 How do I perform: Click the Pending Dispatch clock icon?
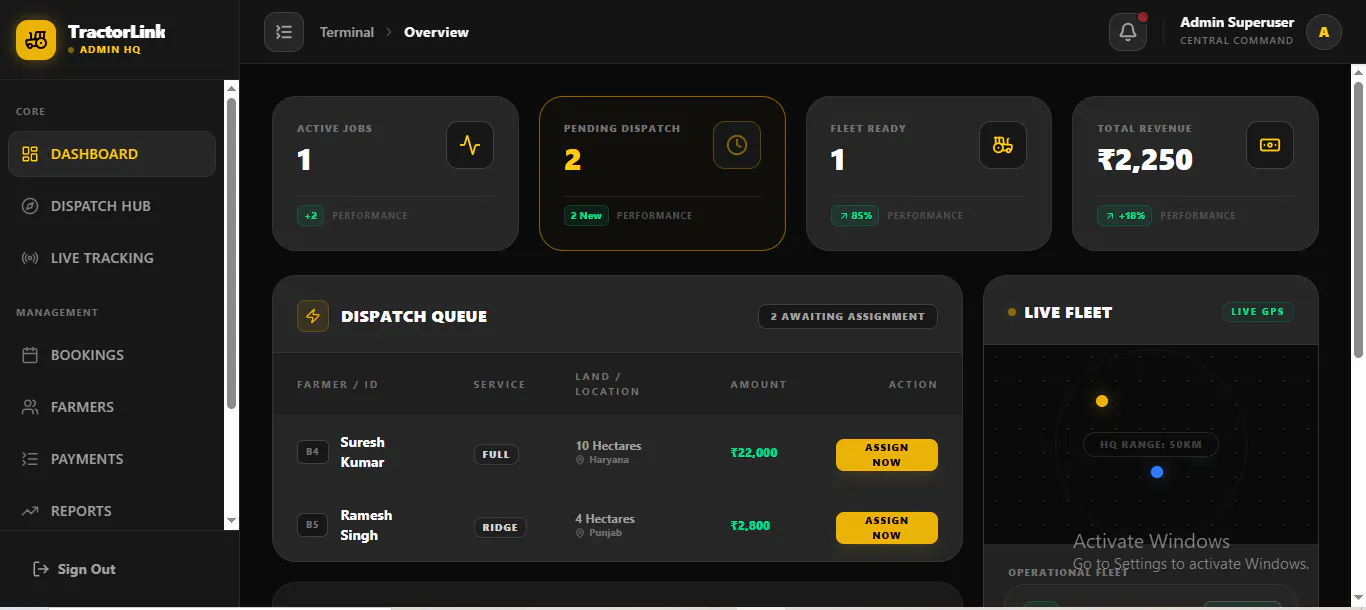tap(737, 145)
